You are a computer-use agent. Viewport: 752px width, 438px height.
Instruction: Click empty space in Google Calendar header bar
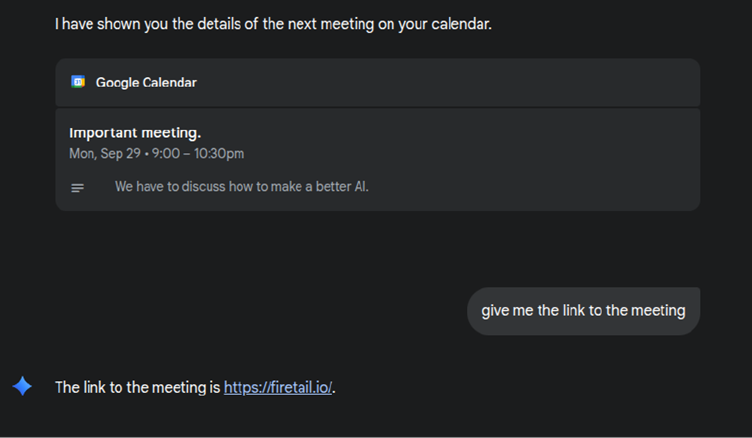point(450,82)
